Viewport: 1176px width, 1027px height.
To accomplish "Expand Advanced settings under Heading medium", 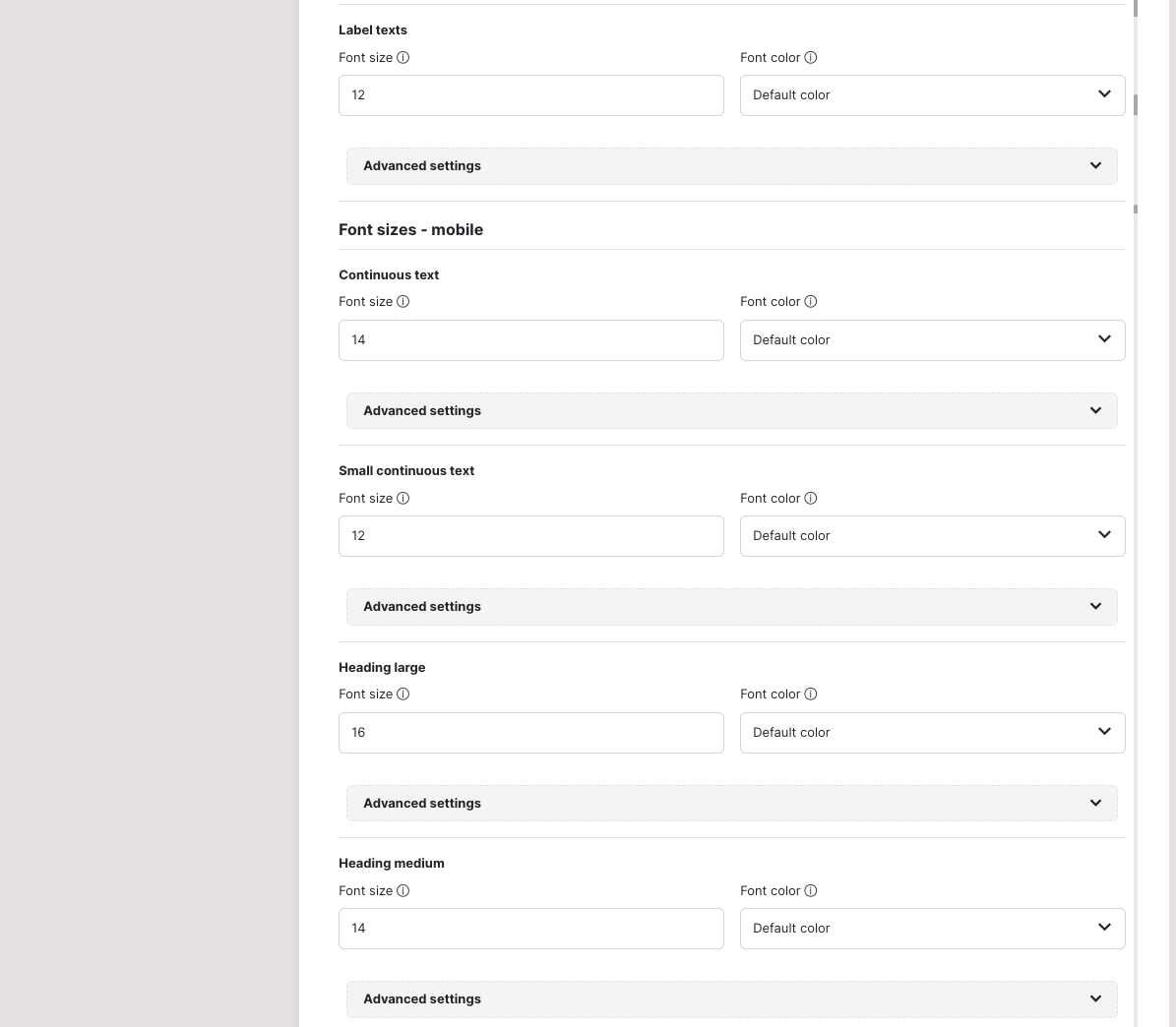I will click(x=731, y=999).
